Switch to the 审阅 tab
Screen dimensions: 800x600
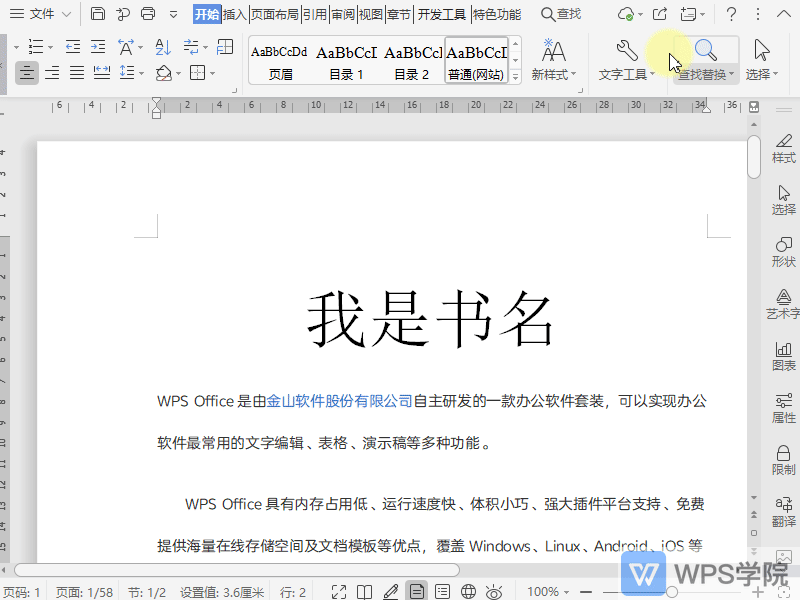[343, 14]
